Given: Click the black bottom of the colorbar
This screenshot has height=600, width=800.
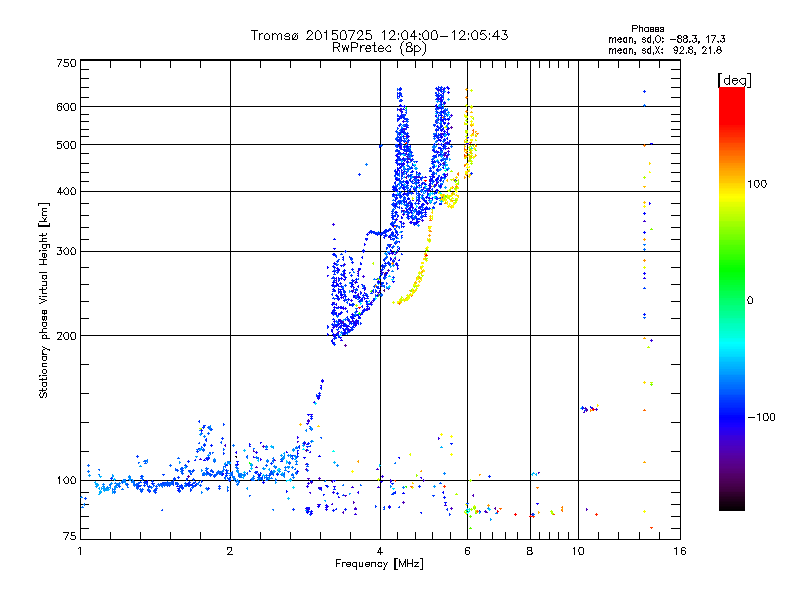Looking at the screenshot, I should pyautogui.click(x=732, y=503).
